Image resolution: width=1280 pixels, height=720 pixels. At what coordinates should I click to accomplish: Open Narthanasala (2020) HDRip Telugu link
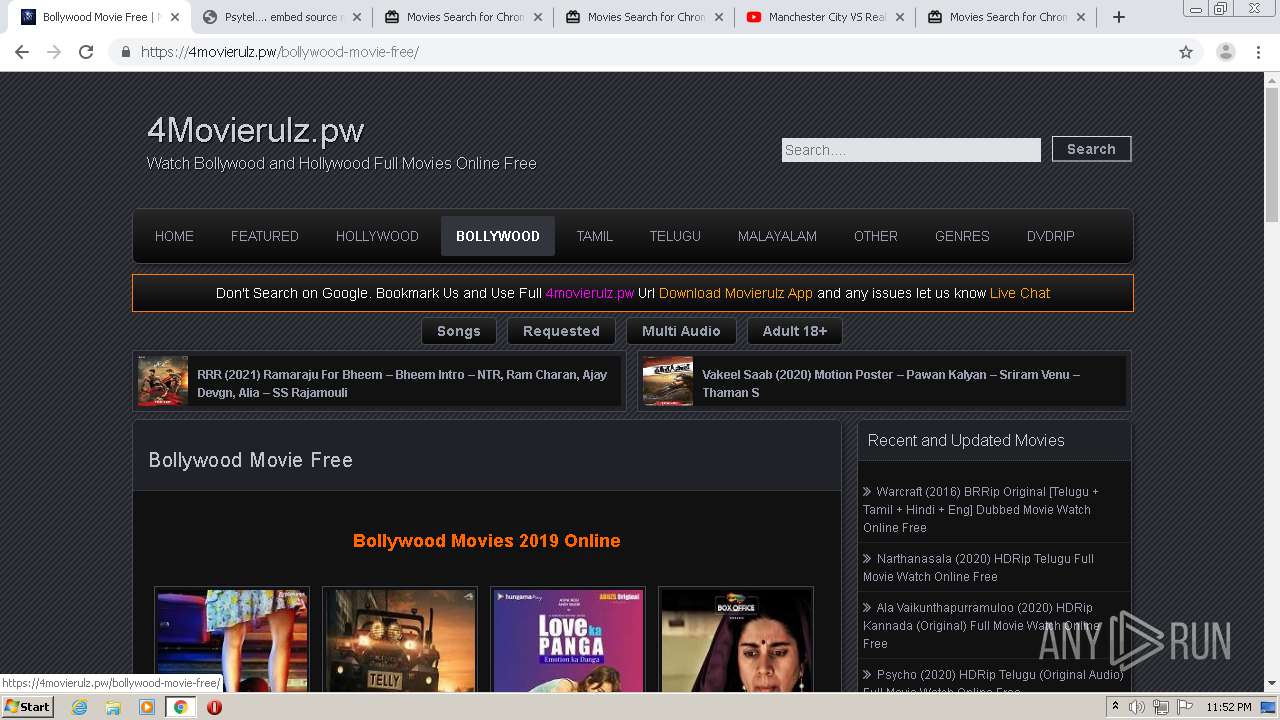[x=979, y=567]
